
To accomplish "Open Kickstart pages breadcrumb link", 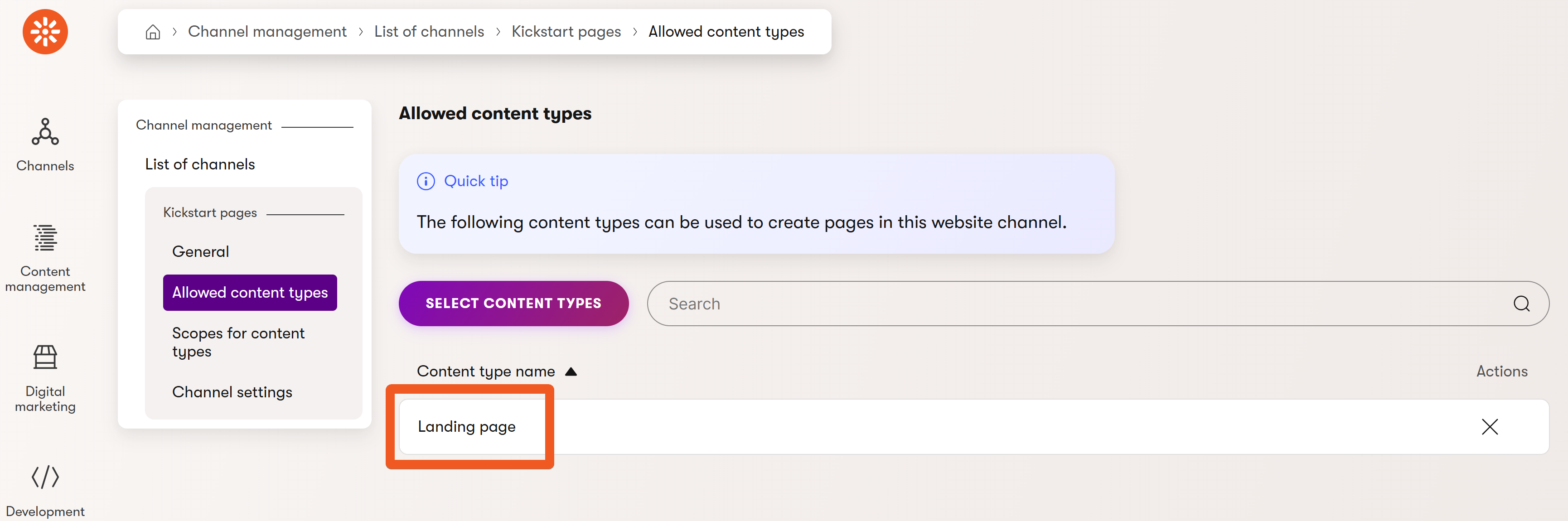I will click(566, 32).
